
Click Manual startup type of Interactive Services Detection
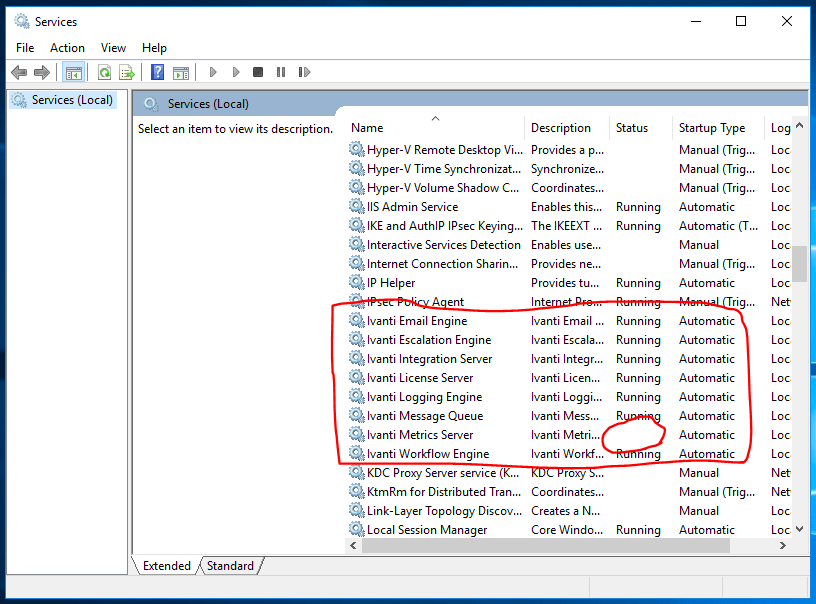(x=699, y=245)
